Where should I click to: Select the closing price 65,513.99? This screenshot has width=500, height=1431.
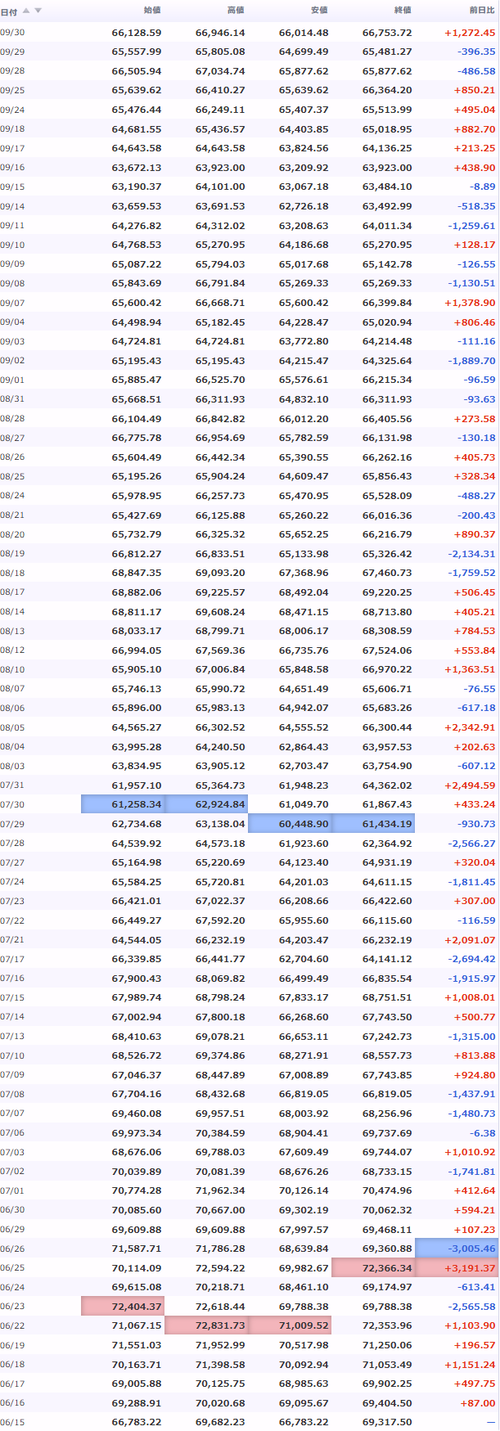(x=387, y=109)
